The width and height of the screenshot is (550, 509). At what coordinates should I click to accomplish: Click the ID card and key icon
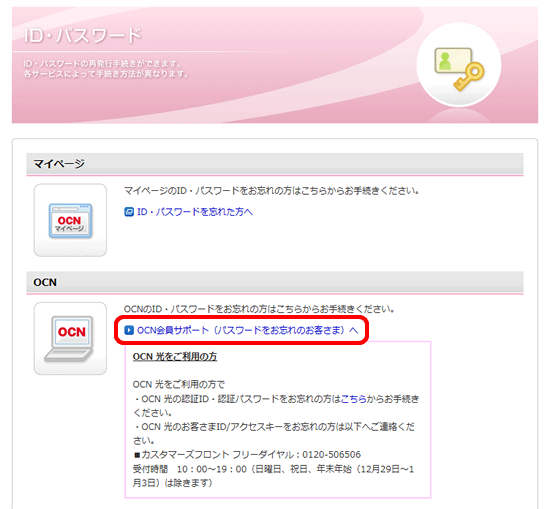click(x=459, y=69)
